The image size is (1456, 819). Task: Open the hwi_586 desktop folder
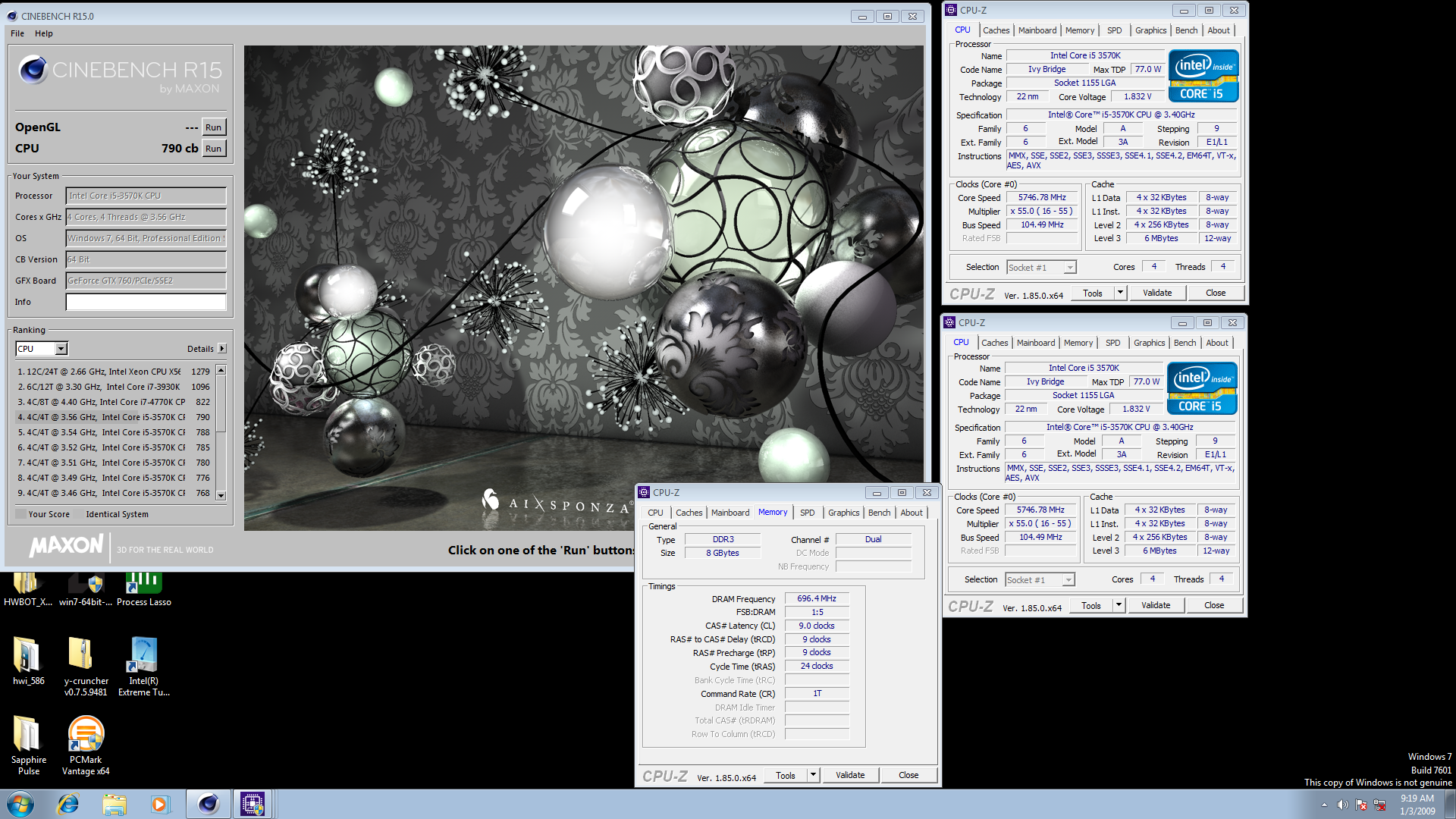click(x=28, y=661)
